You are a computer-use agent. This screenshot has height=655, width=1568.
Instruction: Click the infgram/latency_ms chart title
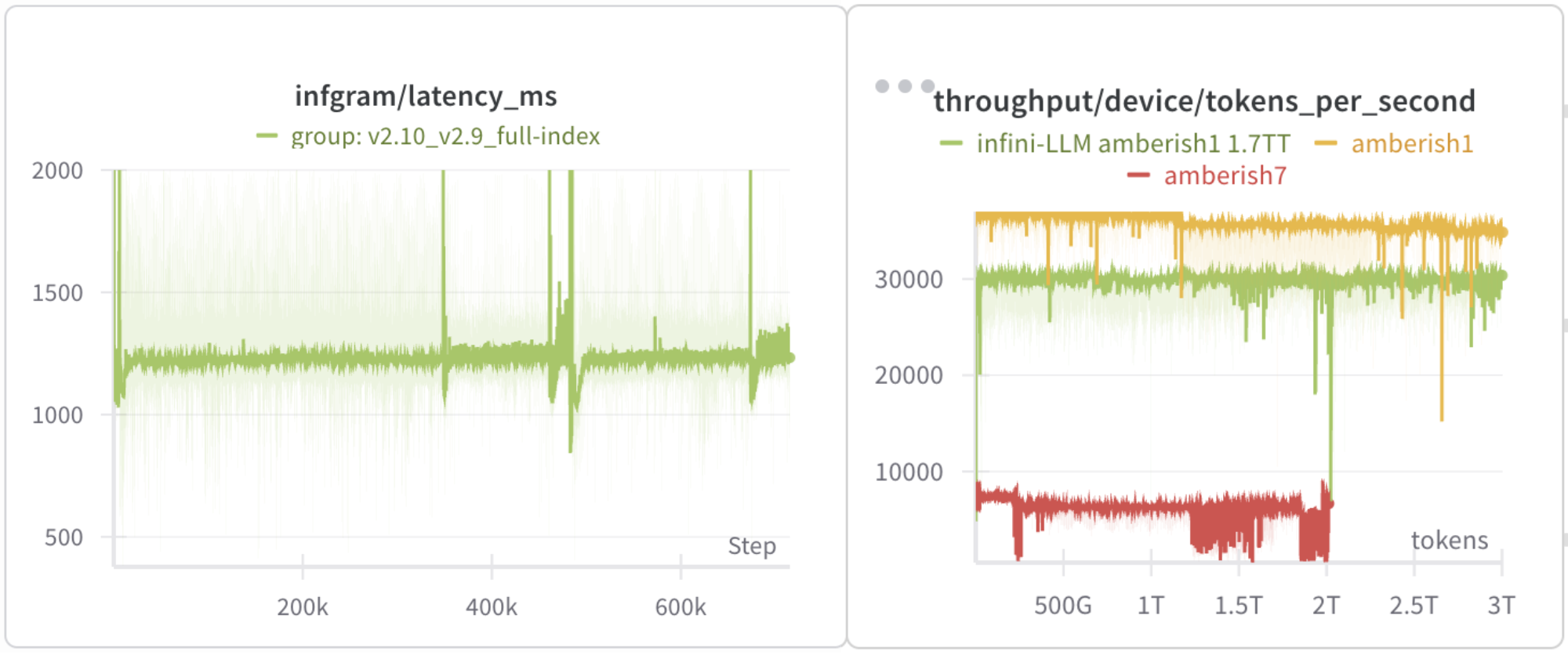[x=426, y=96]
